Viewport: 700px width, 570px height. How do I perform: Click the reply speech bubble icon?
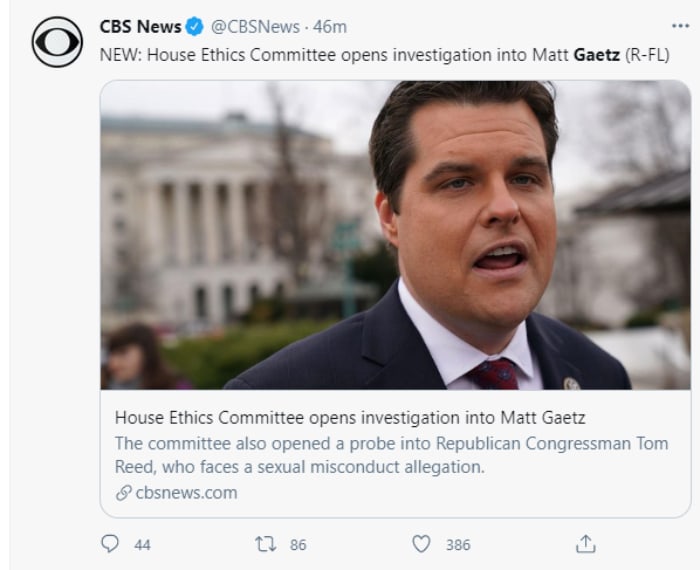(111, 543)
